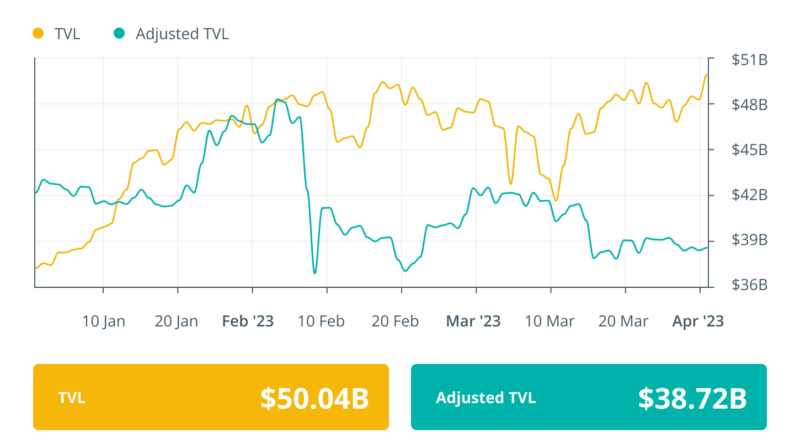Click the 10 Mar axis label
This screenshot has height=445, width=800.
[x=549, y=321]
